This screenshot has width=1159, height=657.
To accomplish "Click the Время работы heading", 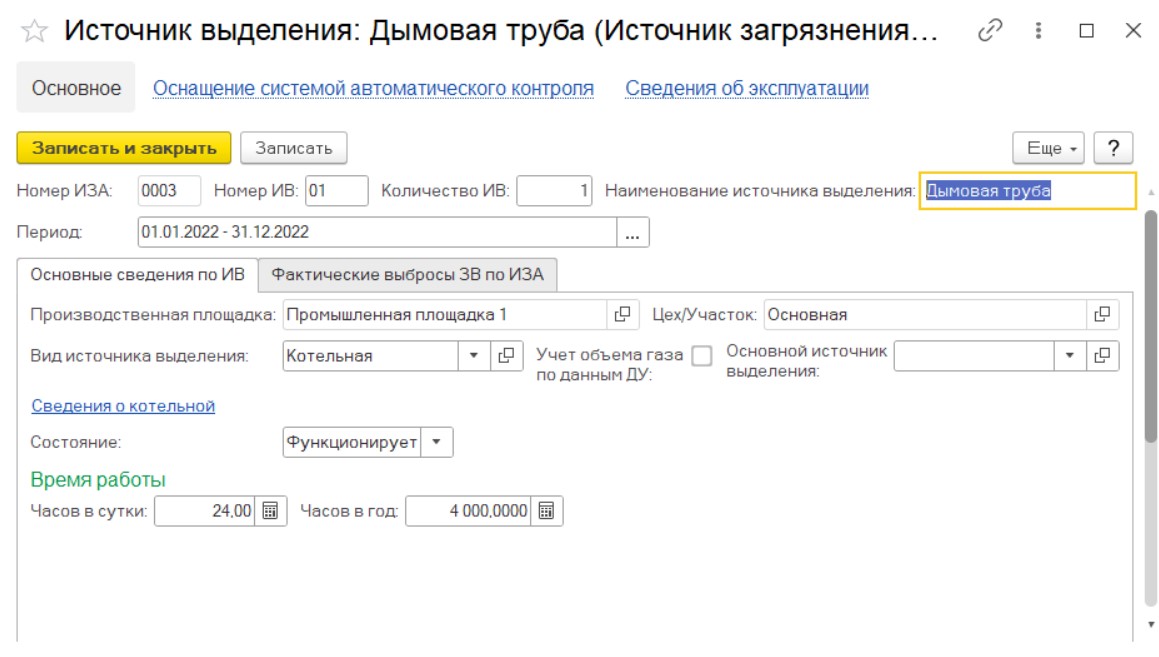I will (x=98, y=480).
